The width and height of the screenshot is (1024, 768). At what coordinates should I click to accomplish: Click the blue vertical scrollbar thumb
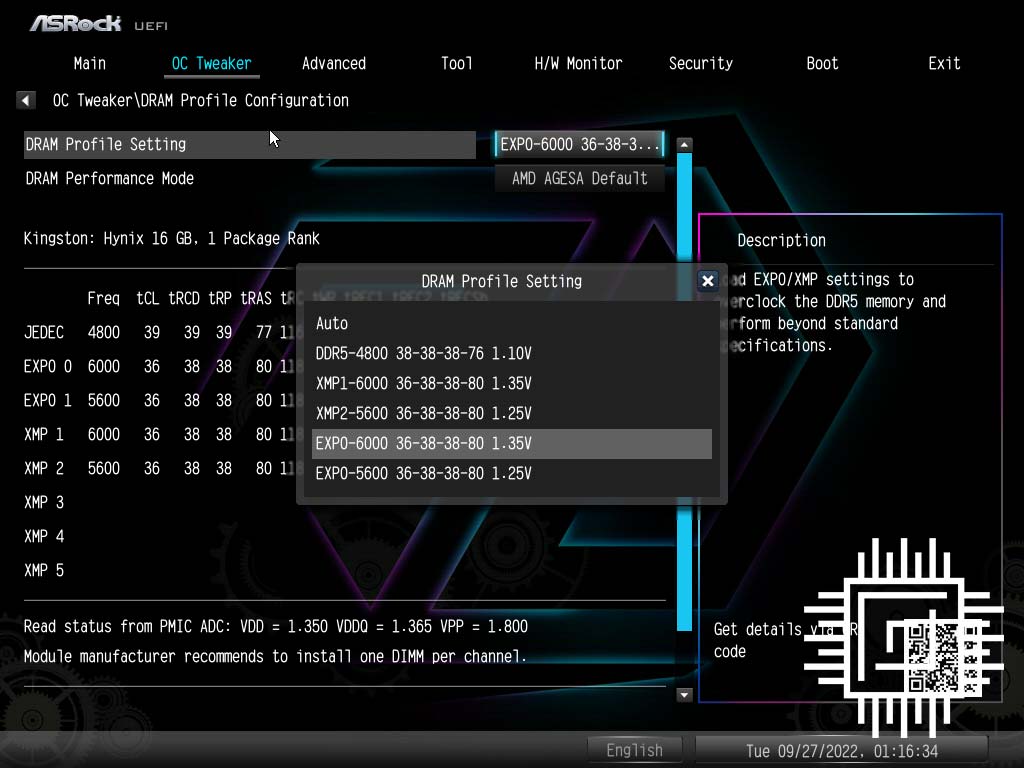click(x=684, y=392)
